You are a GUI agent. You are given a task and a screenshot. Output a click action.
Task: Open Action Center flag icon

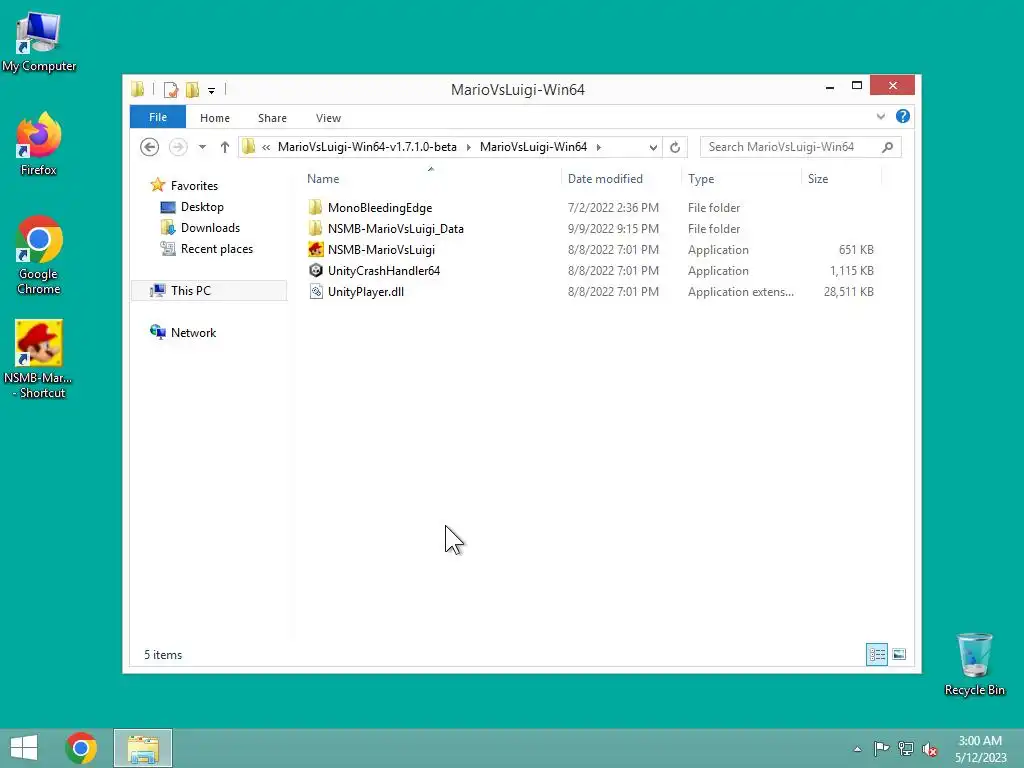tap(881, 748)
